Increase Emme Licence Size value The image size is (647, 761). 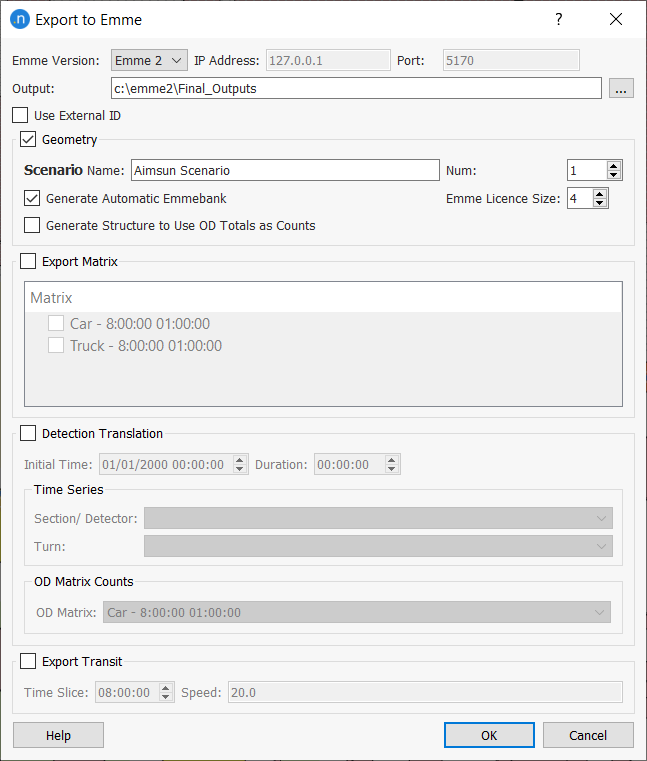point(600,194)
